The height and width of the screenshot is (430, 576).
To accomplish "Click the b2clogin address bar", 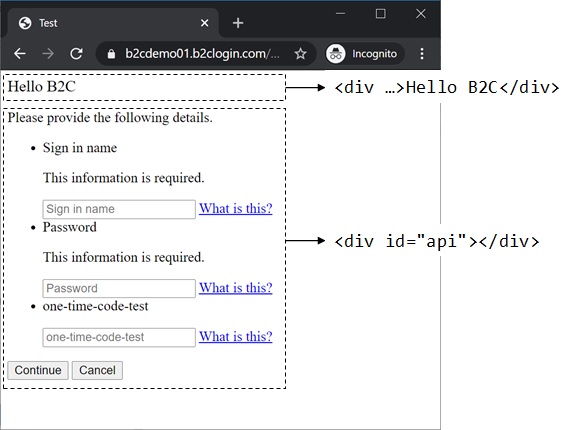I will (x=202, y=54).
